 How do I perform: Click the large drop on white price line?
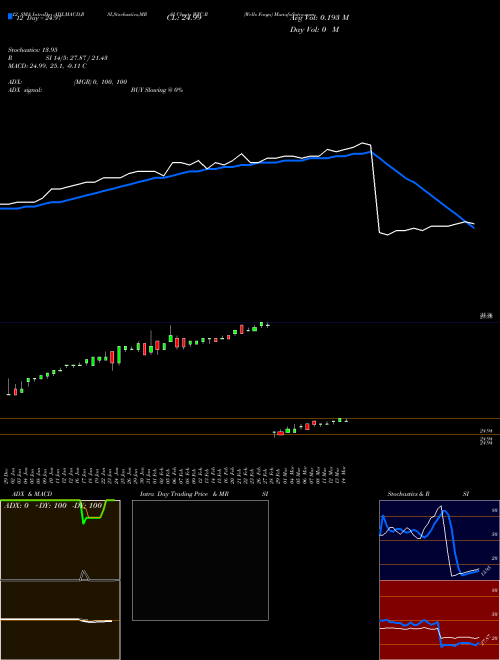(375, 189)
